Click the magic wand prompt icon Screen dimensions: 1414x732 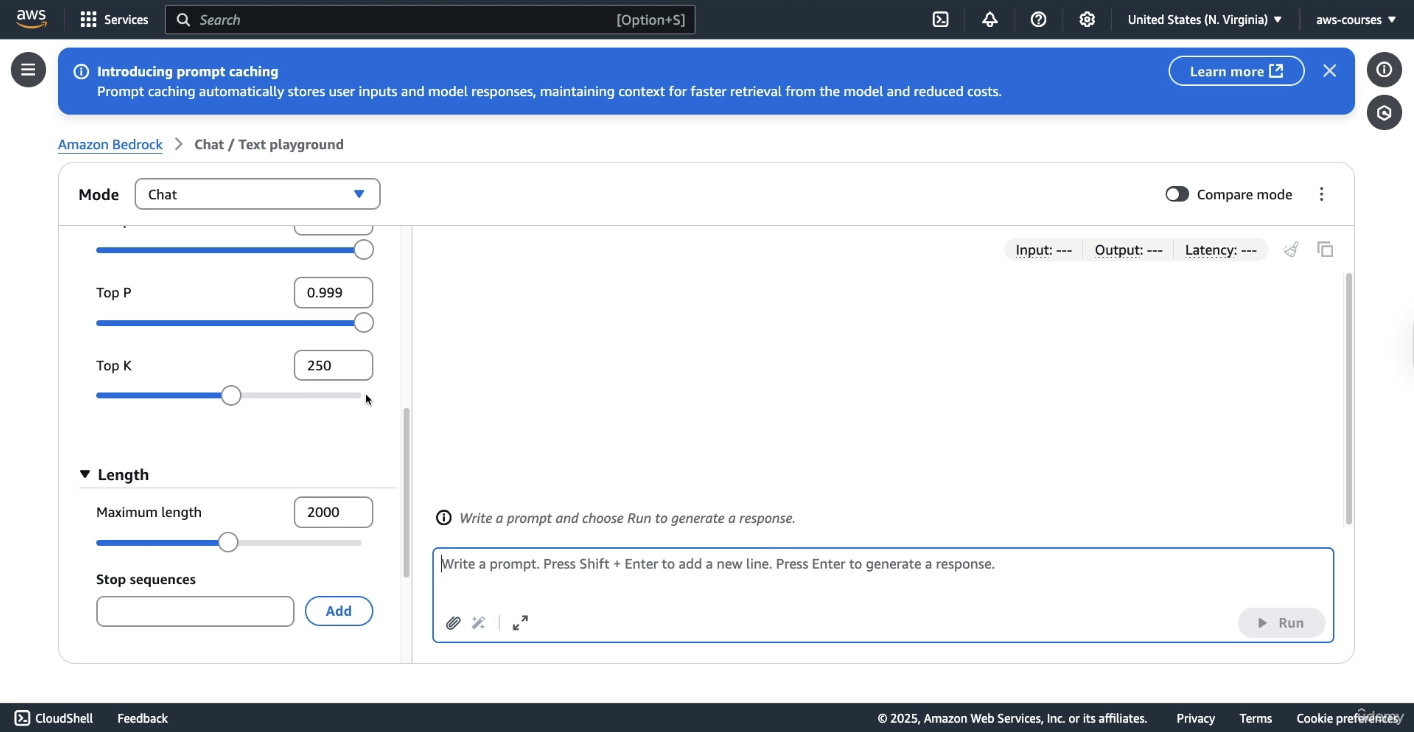[x=479, y=623]
